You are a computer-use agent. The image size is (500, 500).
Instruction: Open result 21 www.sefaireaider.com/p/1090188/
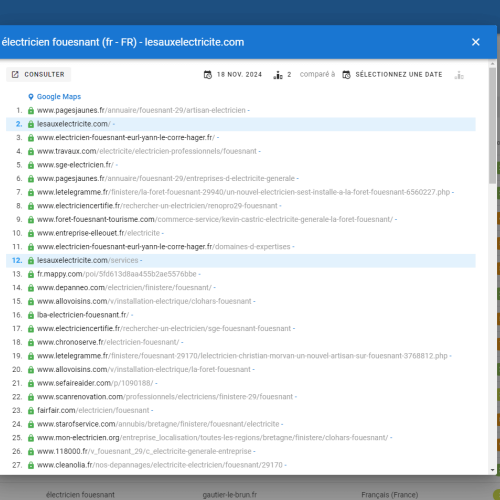tap(95, 383)
